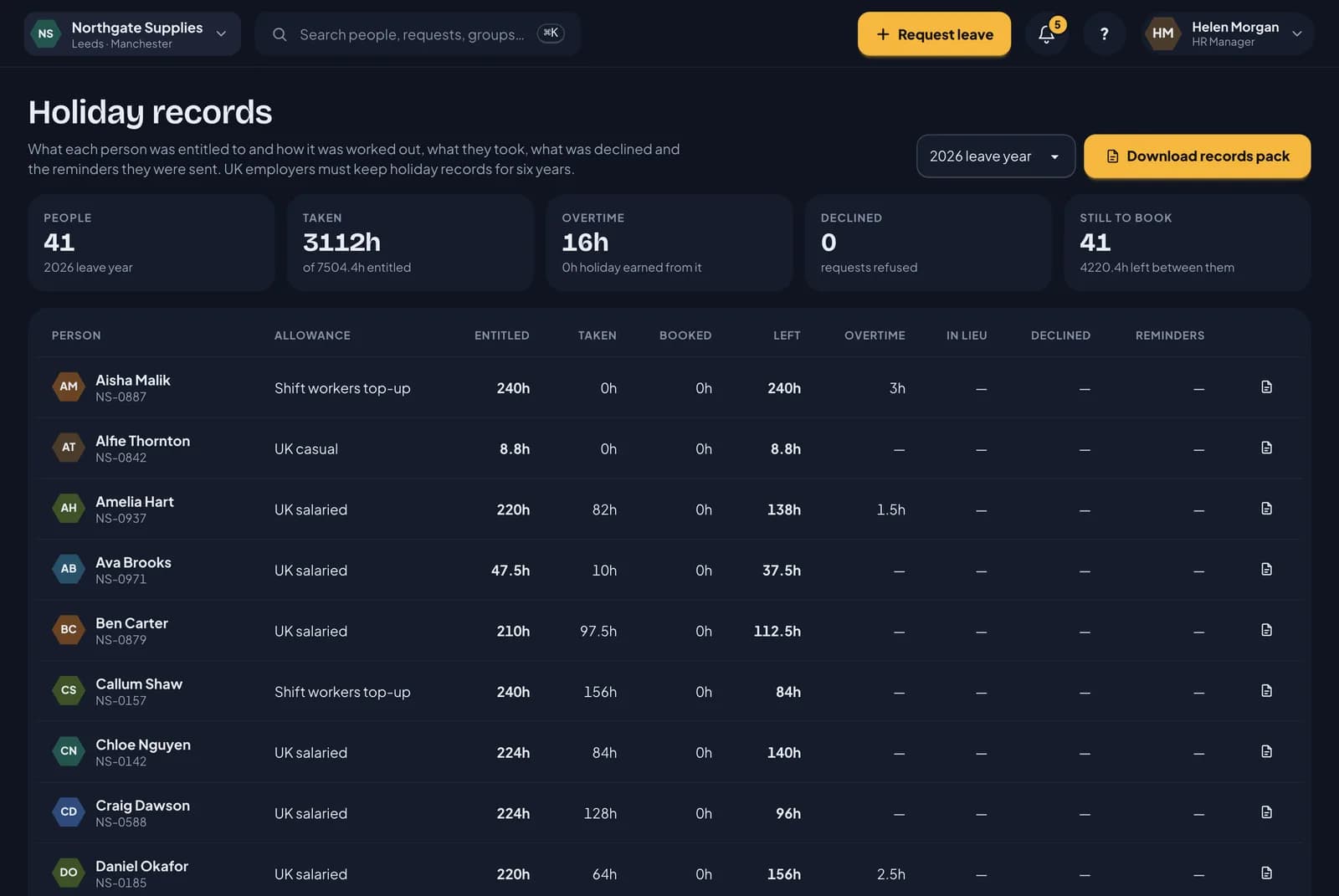Image resolution: width=1339 pixels, height=896 pixels.
Task: Expand the Helen Morgan account menu
Action: coord(1227,33)
